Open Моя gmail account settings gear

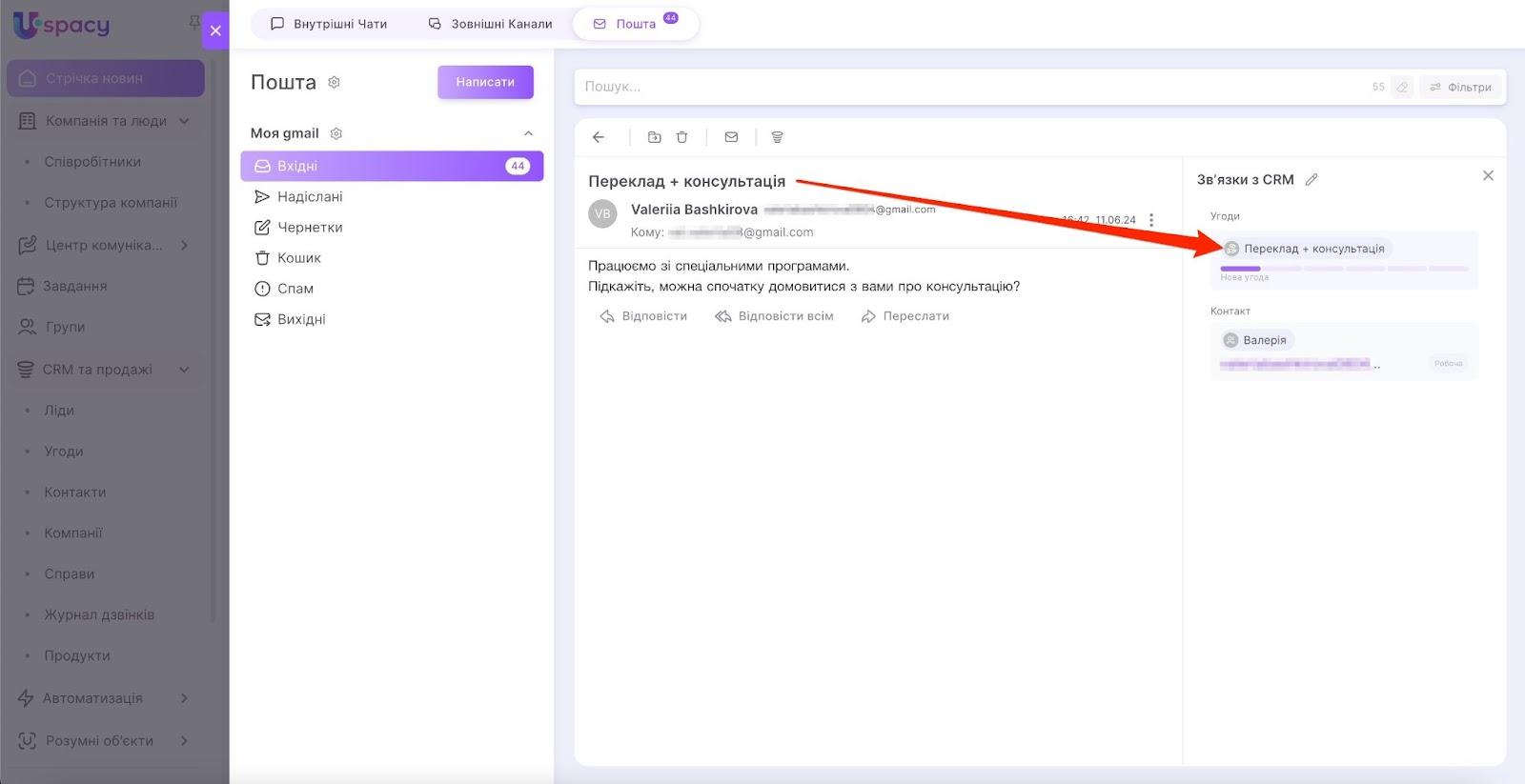click(336, 133)
